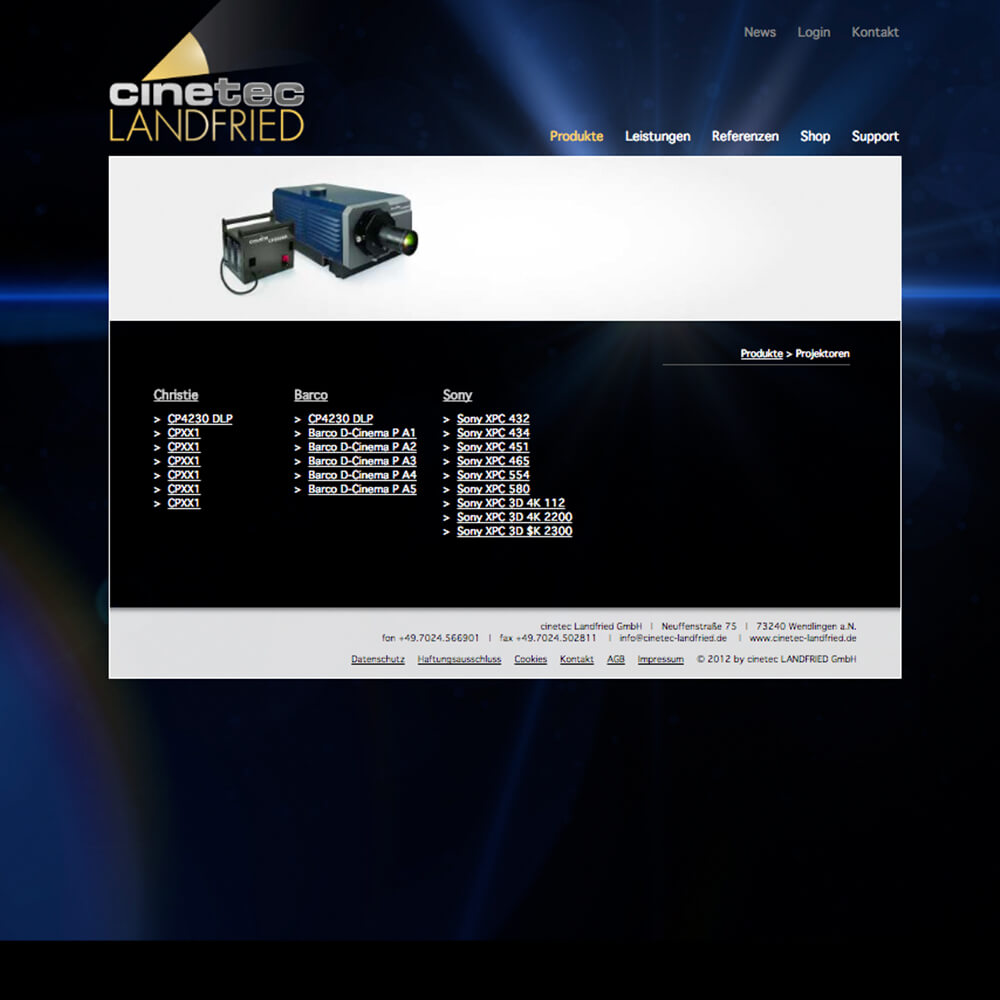Open Sony XPC 3D $K 2300
This screenshot has width=1000, height=1000.
coord(515,531)
